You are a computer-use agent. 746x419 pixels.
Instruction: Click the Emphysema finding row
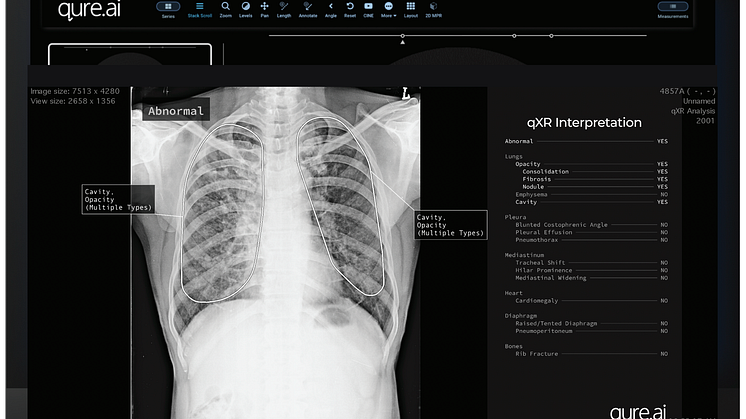pos(591,195)
